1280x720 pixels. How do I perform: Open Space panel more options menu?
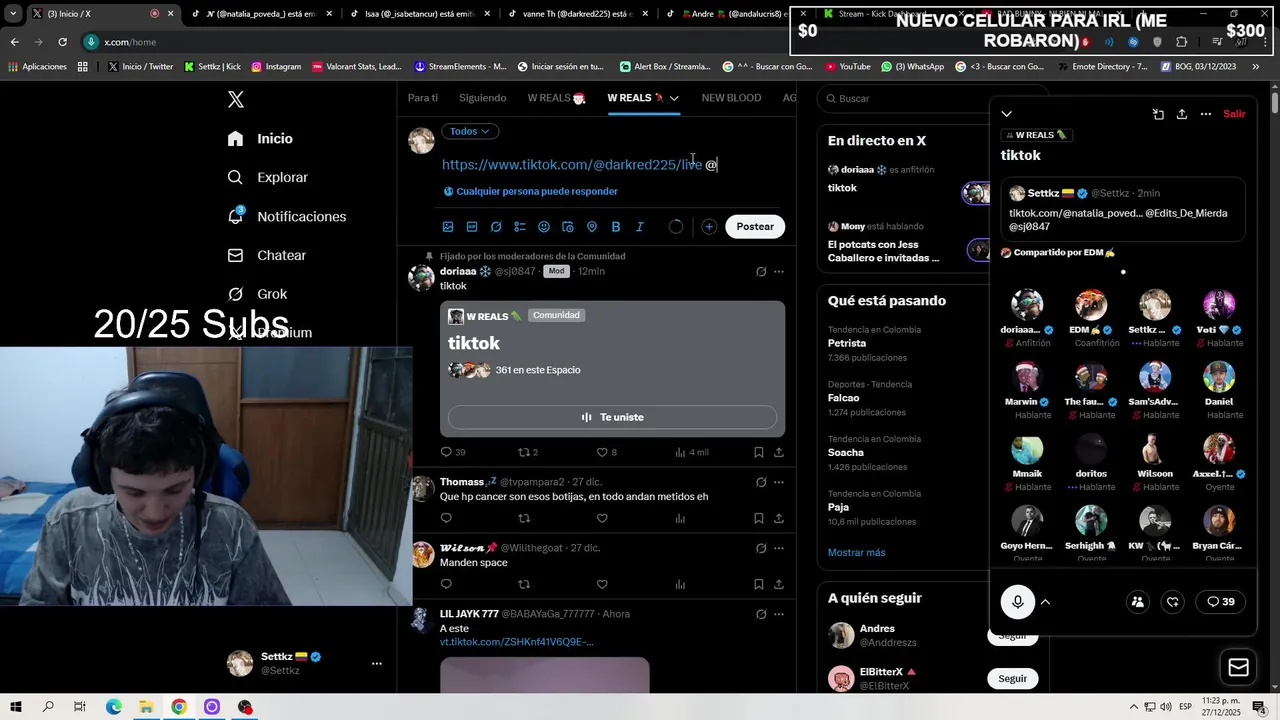coord(1206,114)
